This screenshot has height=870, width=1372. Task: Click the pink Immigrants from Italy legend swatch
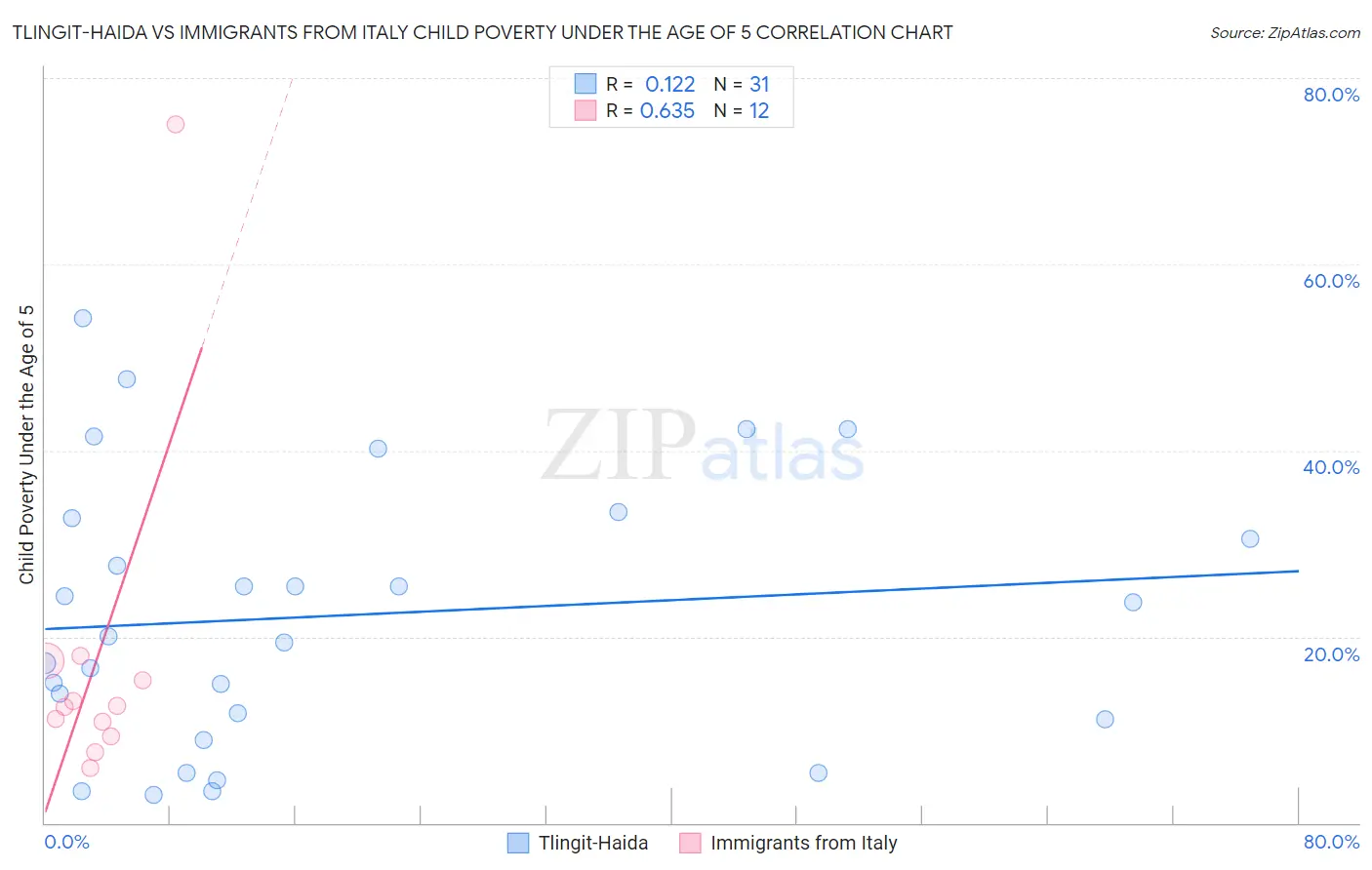click(690, 843)
